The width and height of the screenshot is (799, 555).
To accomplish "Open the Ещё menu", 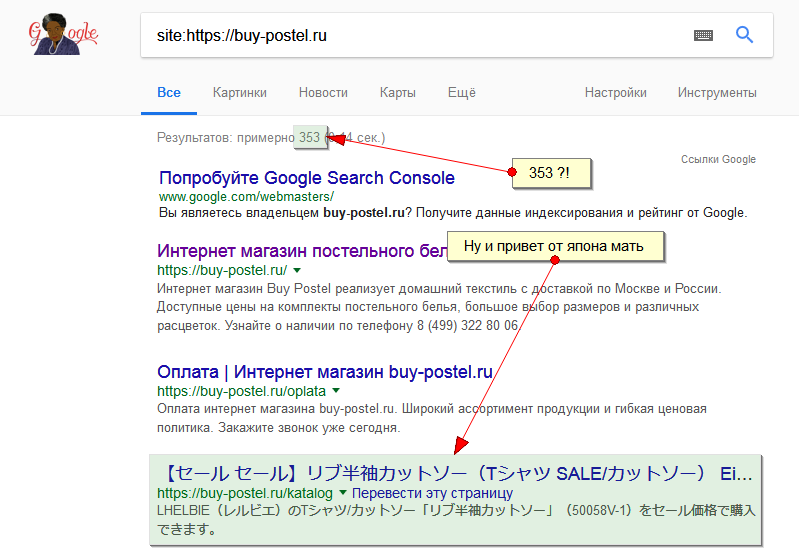I will (462, 93).
